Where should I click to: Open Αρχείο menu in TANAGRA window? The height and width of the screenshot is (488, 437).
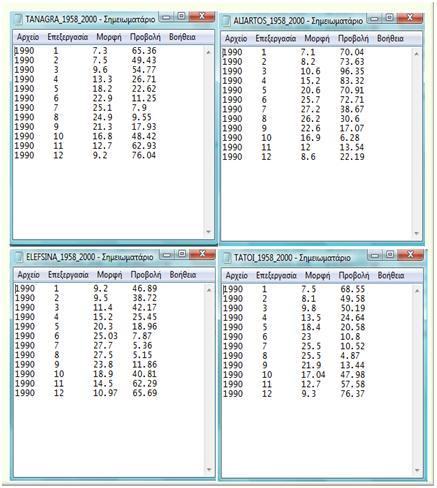coord(28,37)
